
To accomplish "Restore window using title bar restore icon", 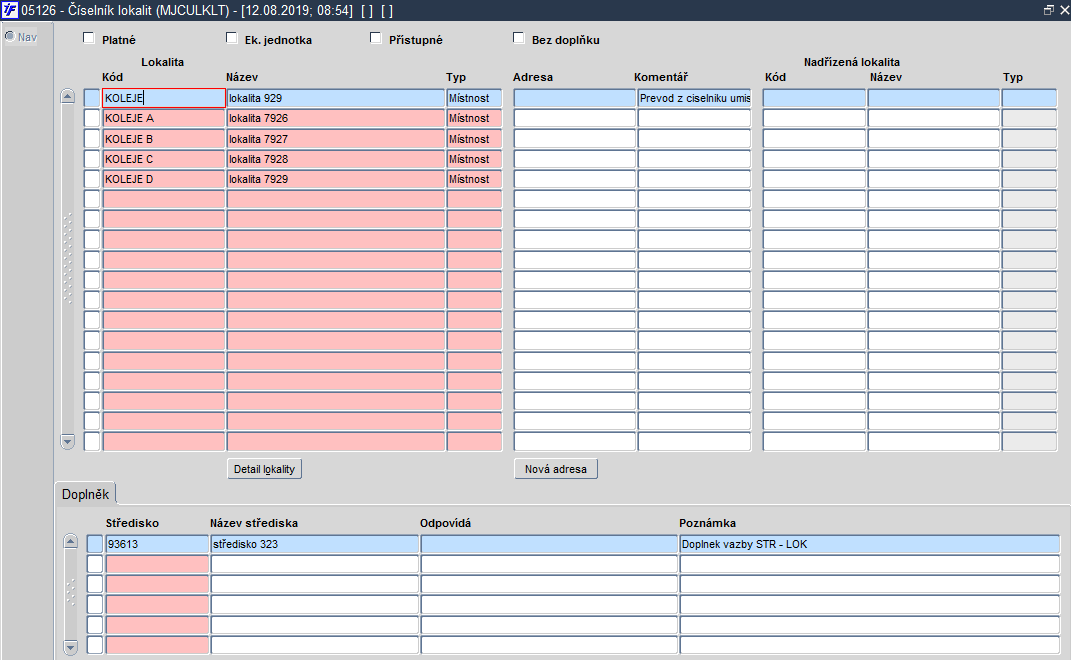I will [x=1049, y=10].
